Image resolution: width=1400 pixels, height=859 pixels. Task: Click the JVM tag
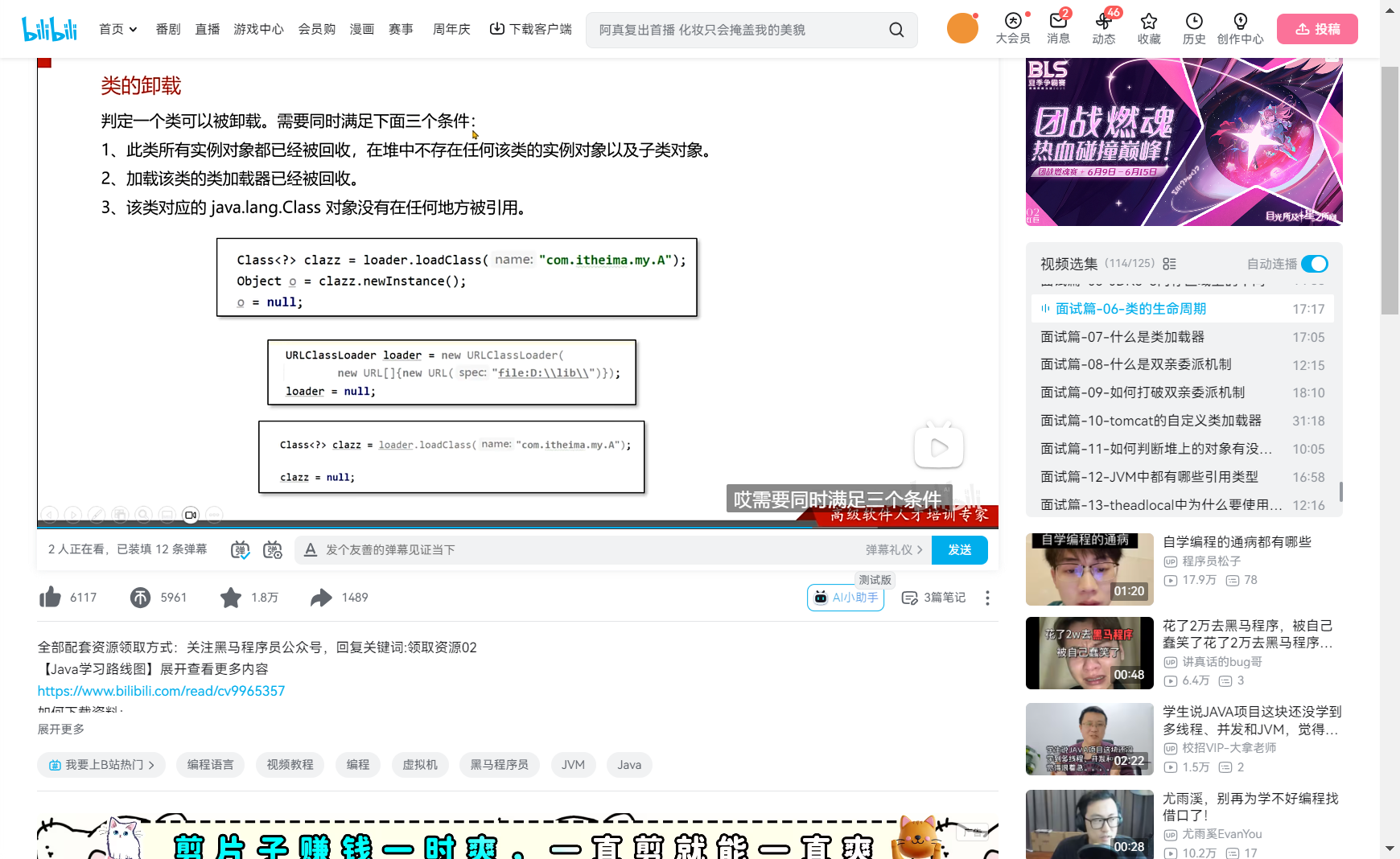573,765
